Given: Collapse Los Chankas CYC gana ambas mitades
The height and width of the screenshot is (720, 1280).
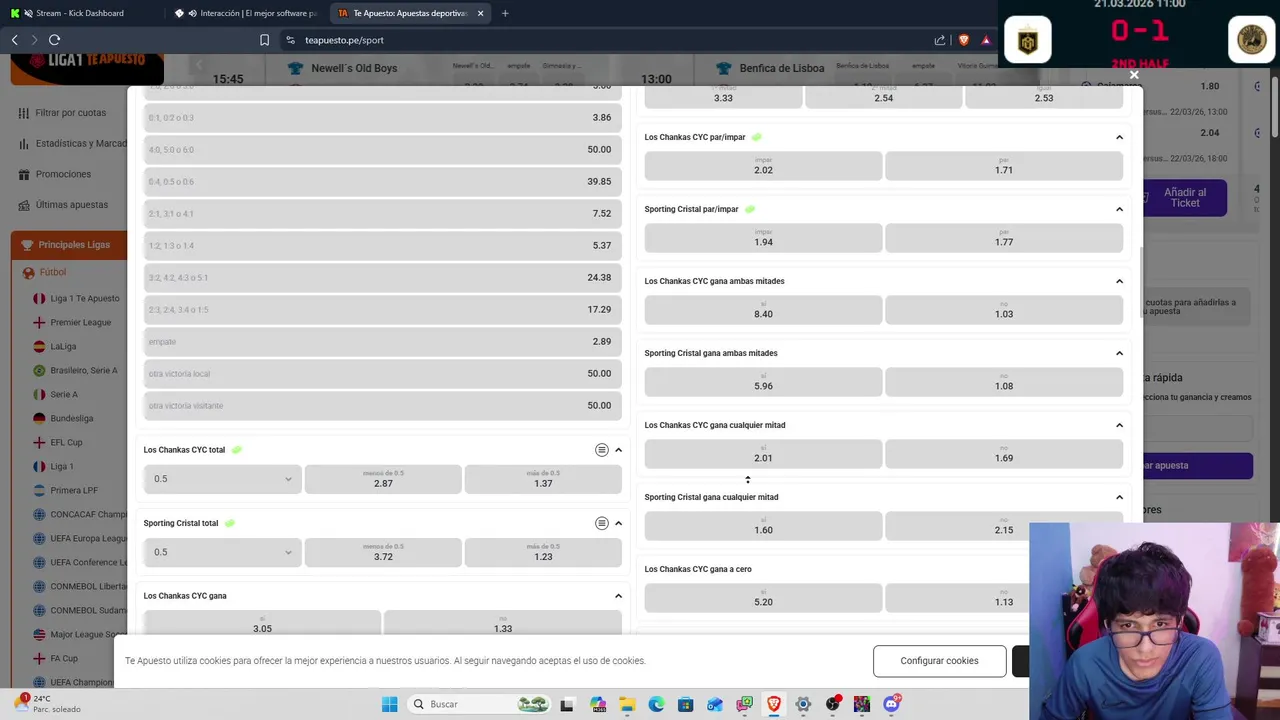Looking at the screenshot, I should 1119,281.
